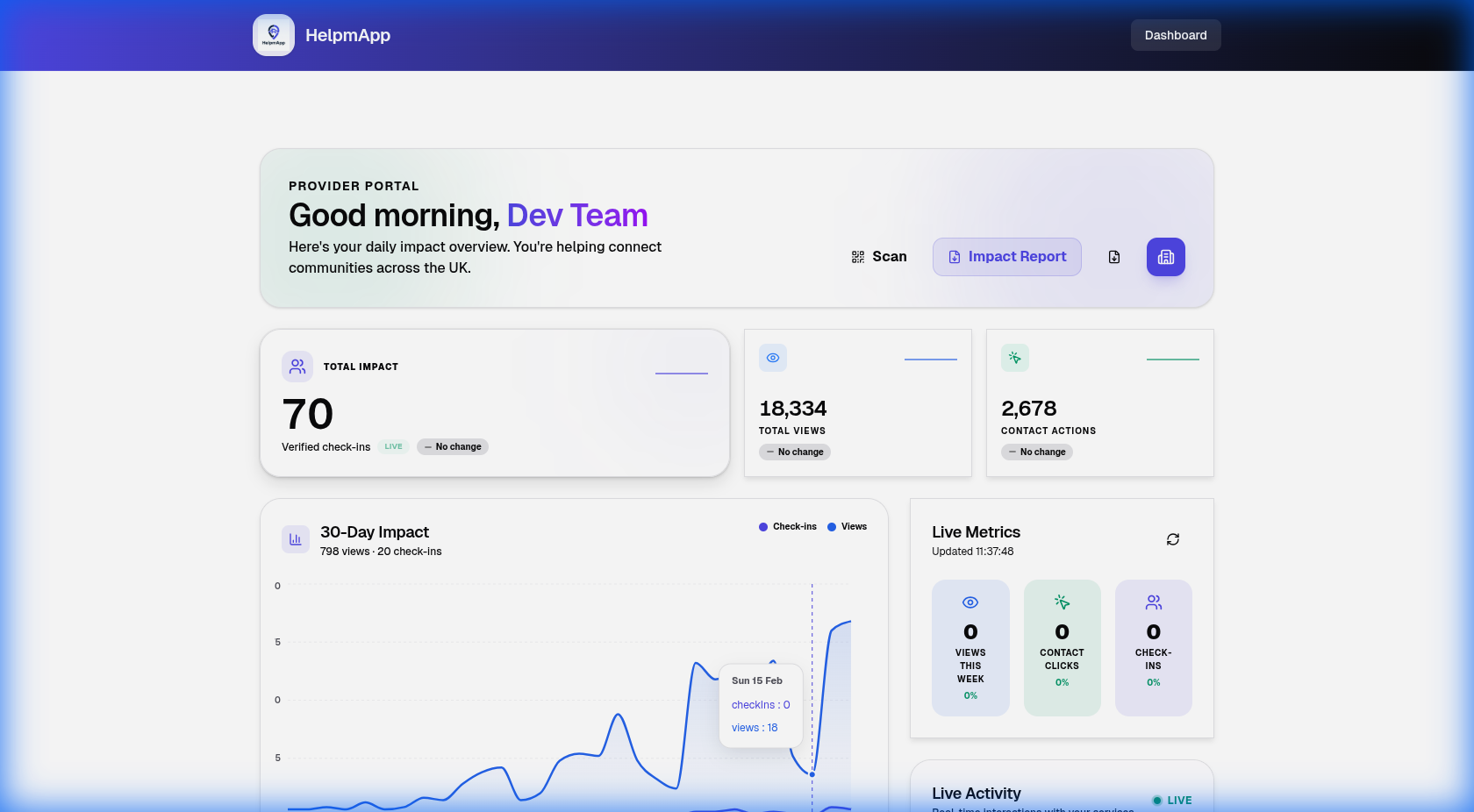The height and width of the screenshot is (812, 1474).
Task: Click the LIVE badge next to Verified check-ins
Action: tap(392, 446)
